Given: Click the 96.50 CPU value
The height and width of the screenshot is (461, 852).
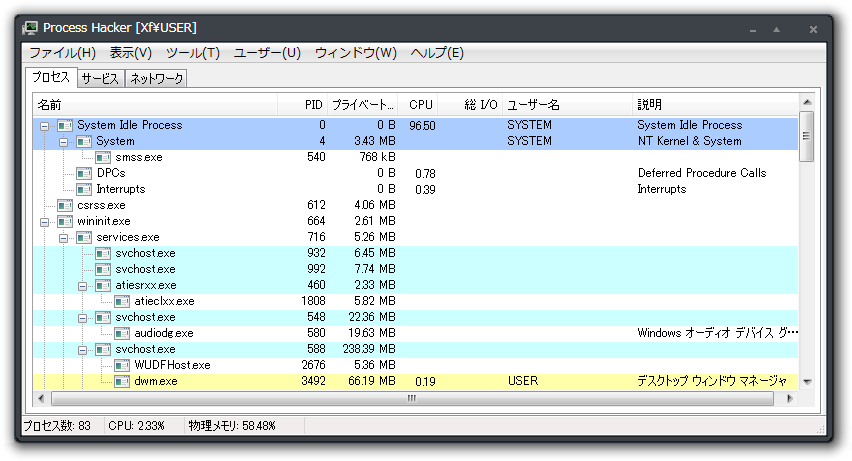Looking at the screenshot, I should 422,126.
